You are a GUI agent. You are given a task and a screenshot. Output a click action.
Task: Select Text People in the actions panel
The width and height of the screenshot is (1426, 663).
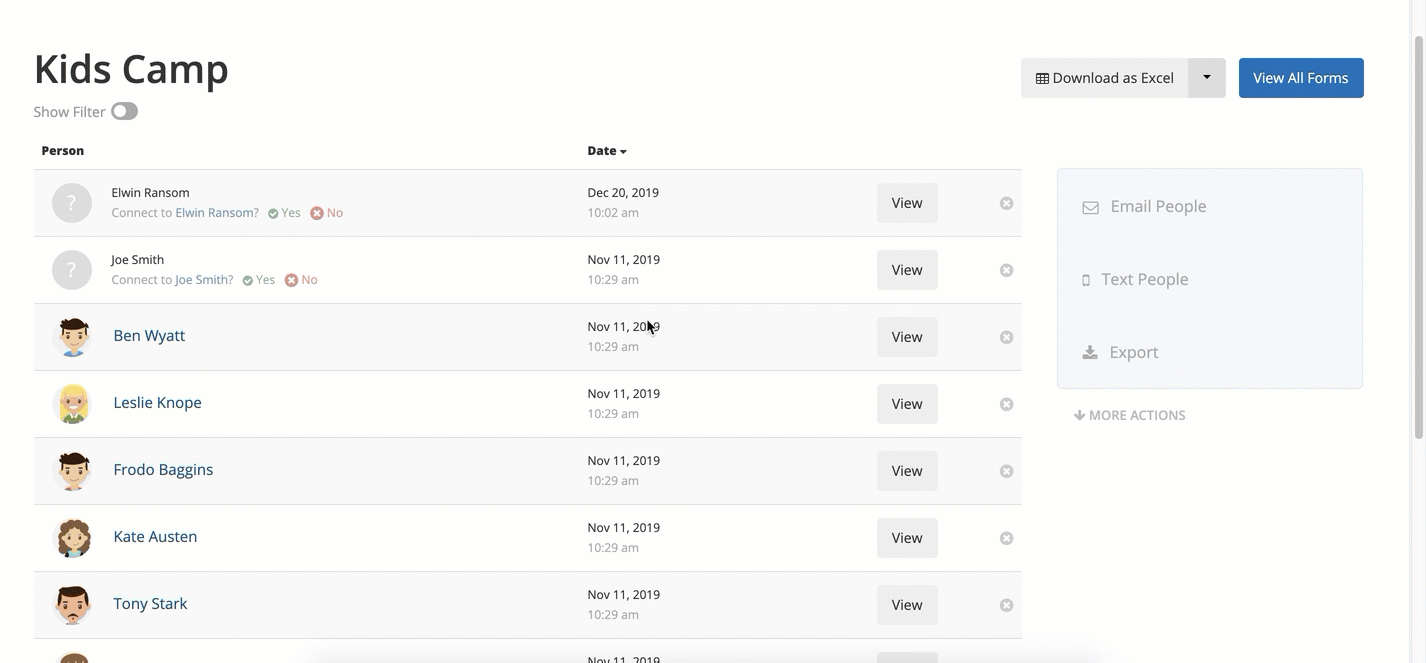(1144, 279)
